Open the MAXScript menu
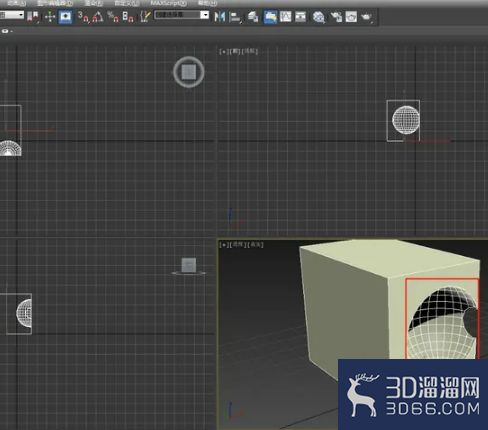Screen dimensions: 488x430 tap(168, 3)
